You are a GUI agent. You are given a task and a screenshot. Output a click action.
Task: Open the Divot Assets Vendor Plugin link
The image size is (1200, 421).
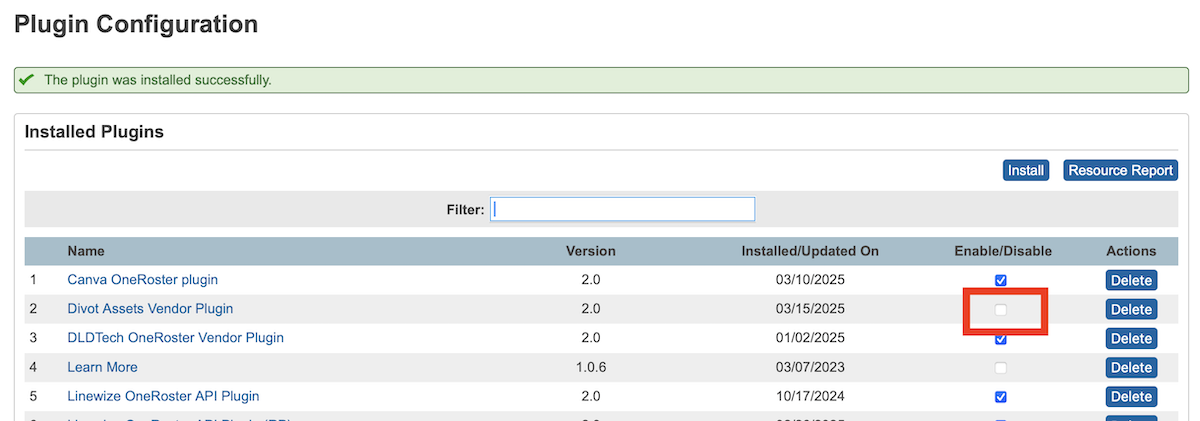pyautogui.click(x=150, y=309)
